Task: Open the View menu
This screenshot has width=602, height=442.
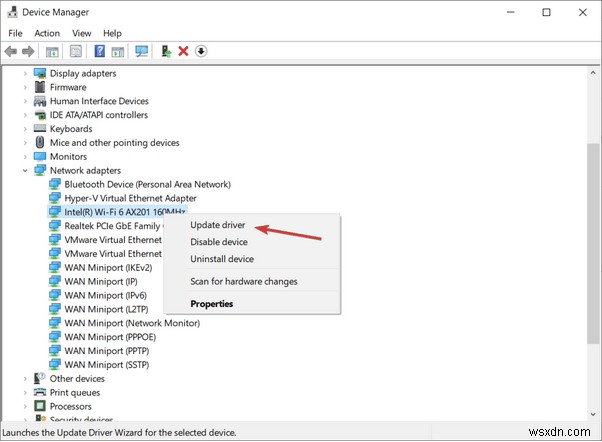Action: pyautogui.click(x=82, y=33)
